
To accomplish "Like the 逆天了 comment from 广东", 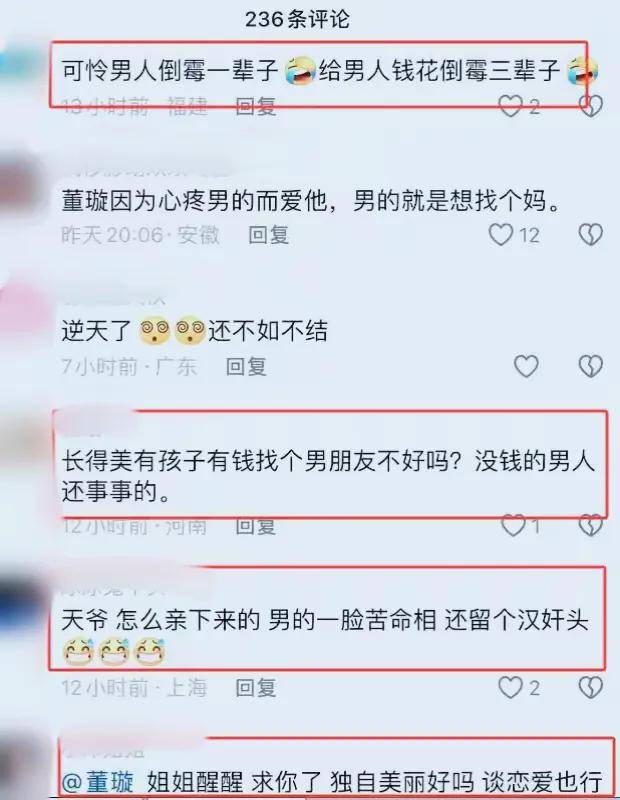I will pos(526,367).
